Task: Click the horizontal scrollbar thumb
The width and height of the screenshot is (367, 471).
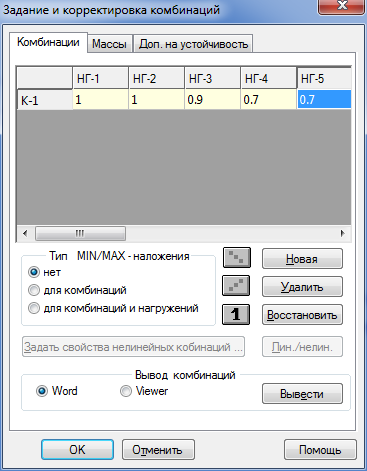Action: 80,233
